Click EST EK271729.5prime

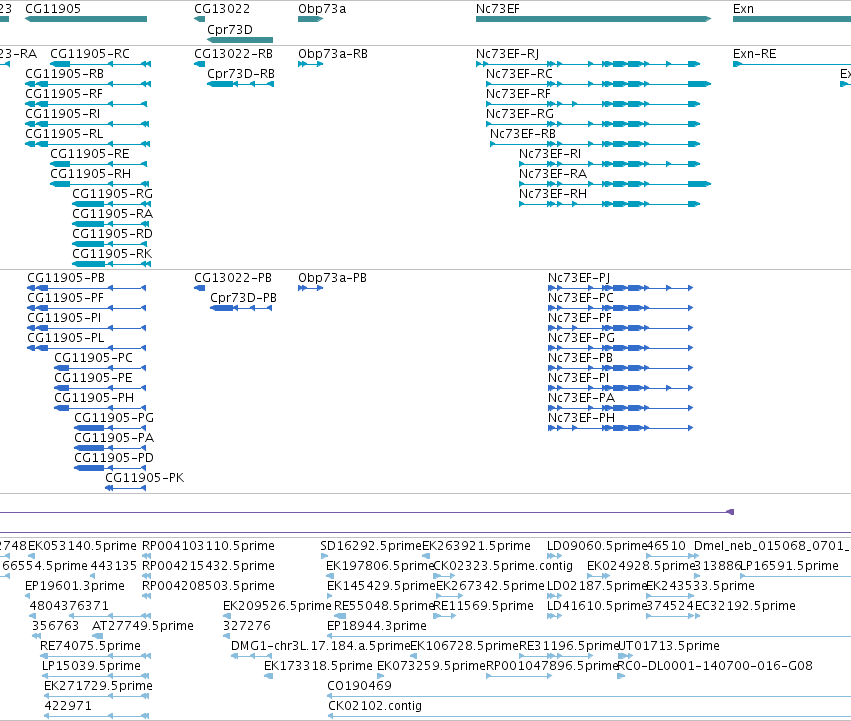click(x=98, y=686)
